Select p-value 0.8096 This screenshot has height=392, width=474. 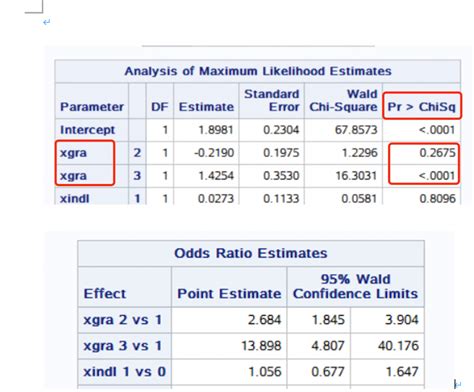pos(437,199)
